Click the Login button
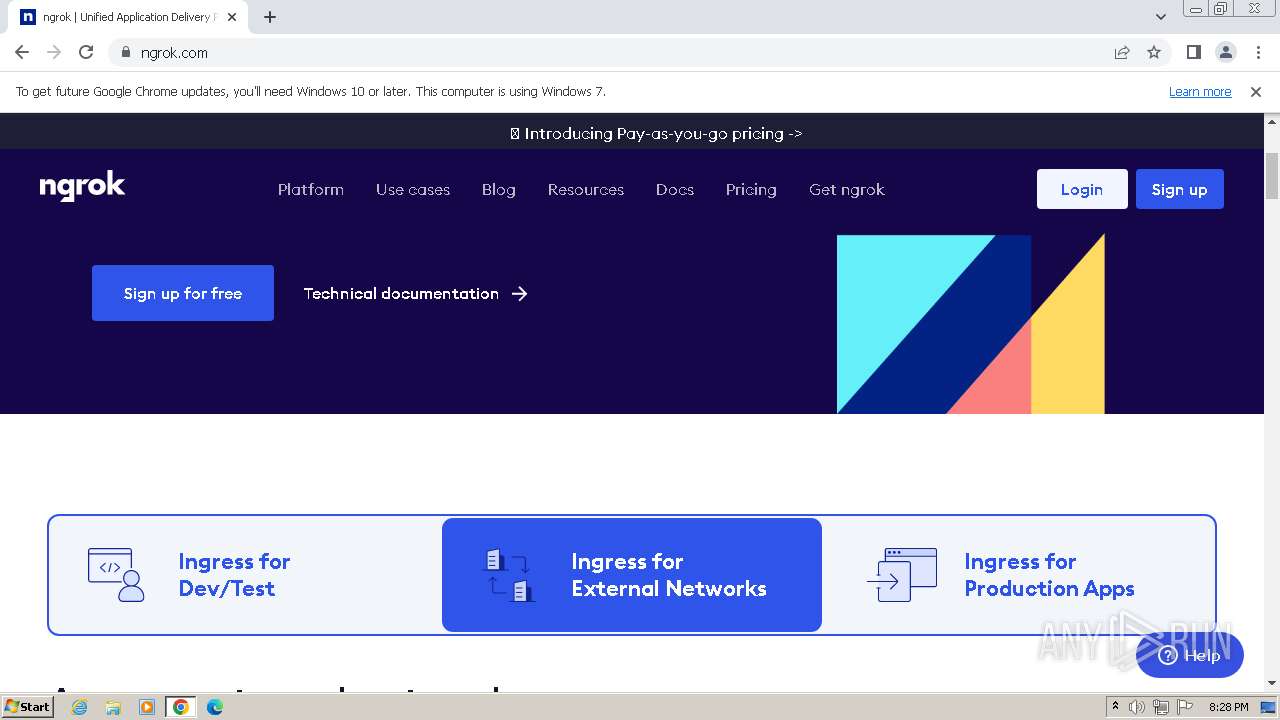Image resolution: width=1280 pixels, height=720 pixels. (1082, 189)
